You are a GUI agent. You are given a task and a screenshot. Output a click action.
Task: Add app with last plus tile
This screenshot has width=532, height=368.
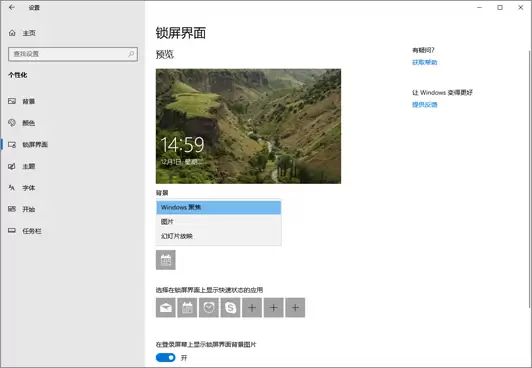coord(295,308)
